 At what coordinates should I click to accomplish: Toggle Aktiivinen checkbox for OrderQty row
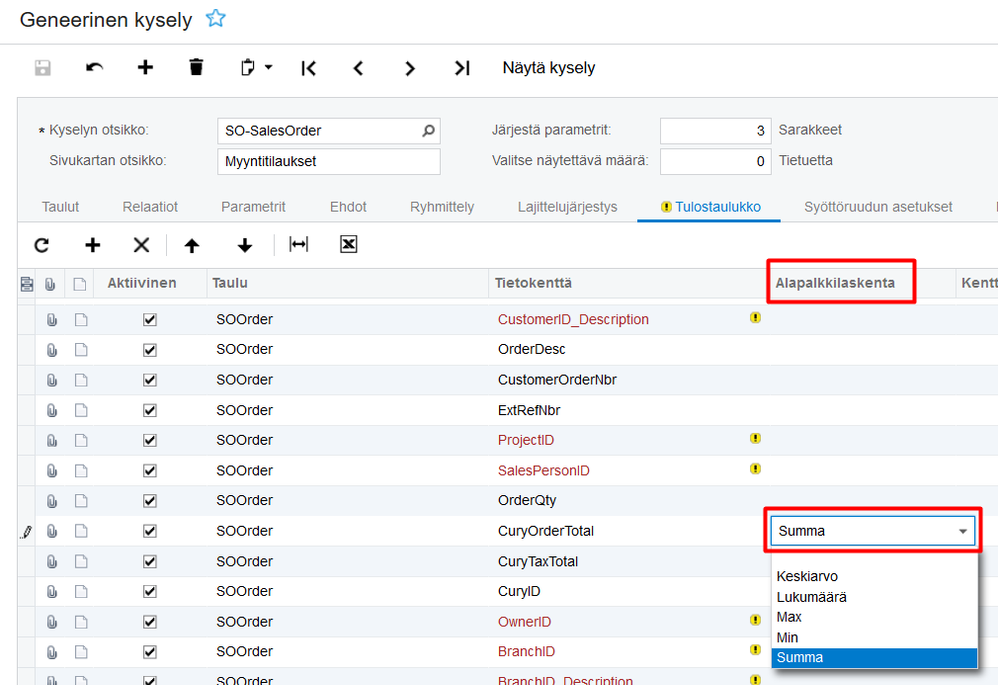click(x=150, y=501)
